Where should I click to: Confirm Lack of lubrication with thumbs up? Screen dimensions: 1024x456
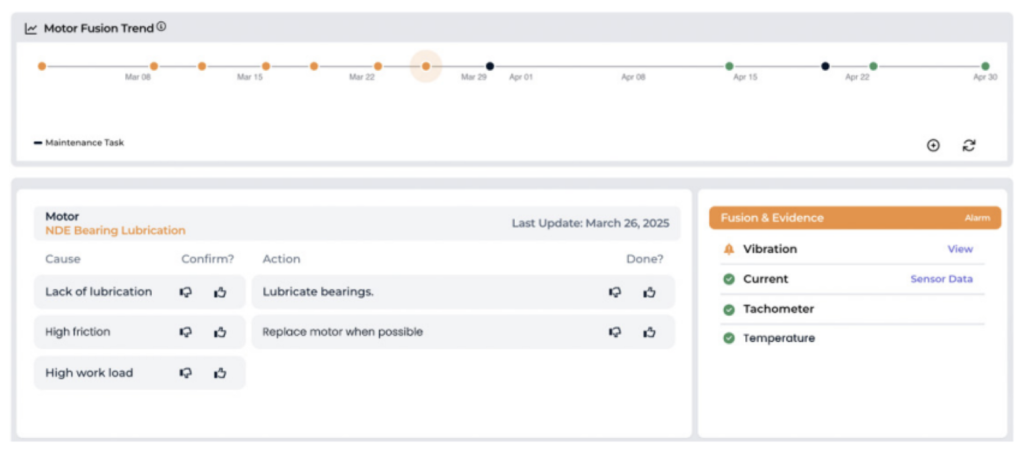(x=220, y=292)
